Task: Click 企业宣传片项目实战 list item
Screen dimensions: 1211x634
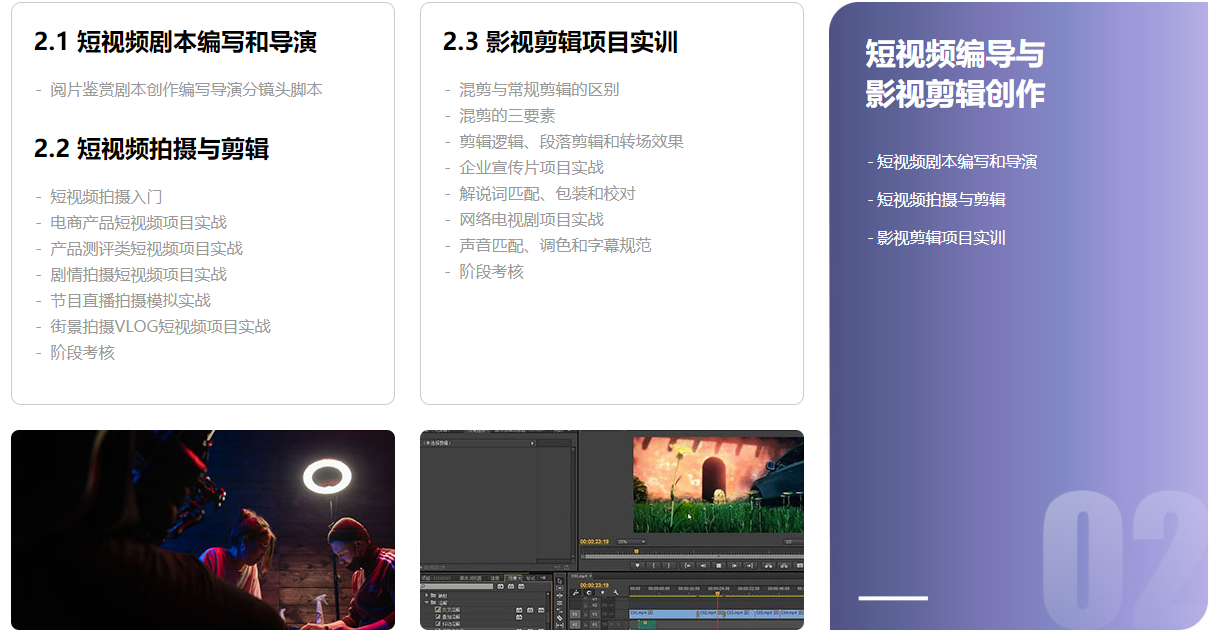Action: (x=531, y=168)
